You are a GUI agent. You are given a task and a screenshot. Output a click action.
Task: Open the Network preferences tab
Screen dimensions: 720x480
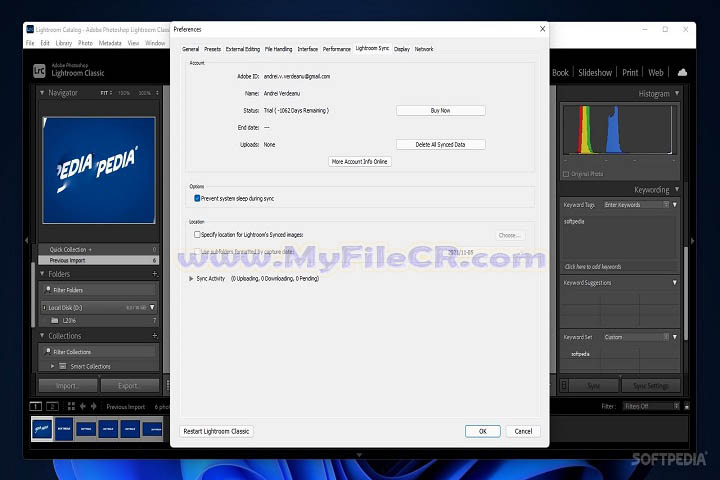coord(424,49)
